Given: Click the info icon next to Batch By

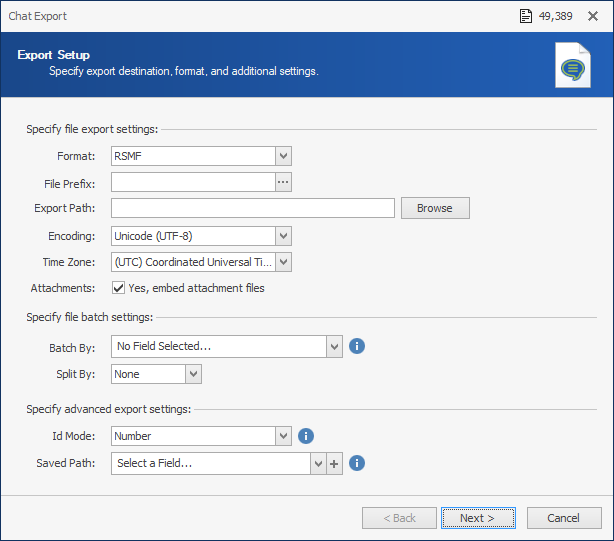Looking at the screenshot, I should pyautogui.click(x=357, y=346).
